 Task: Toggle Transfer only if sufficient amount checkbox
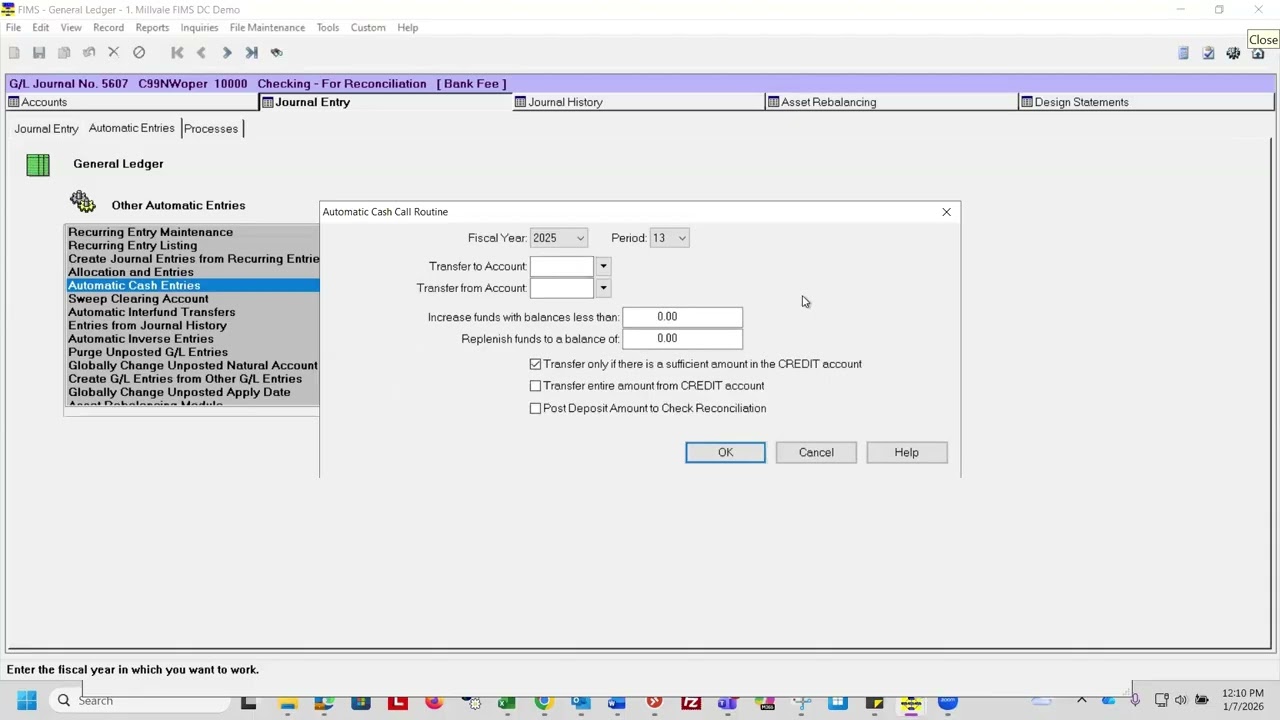[535, 364]
